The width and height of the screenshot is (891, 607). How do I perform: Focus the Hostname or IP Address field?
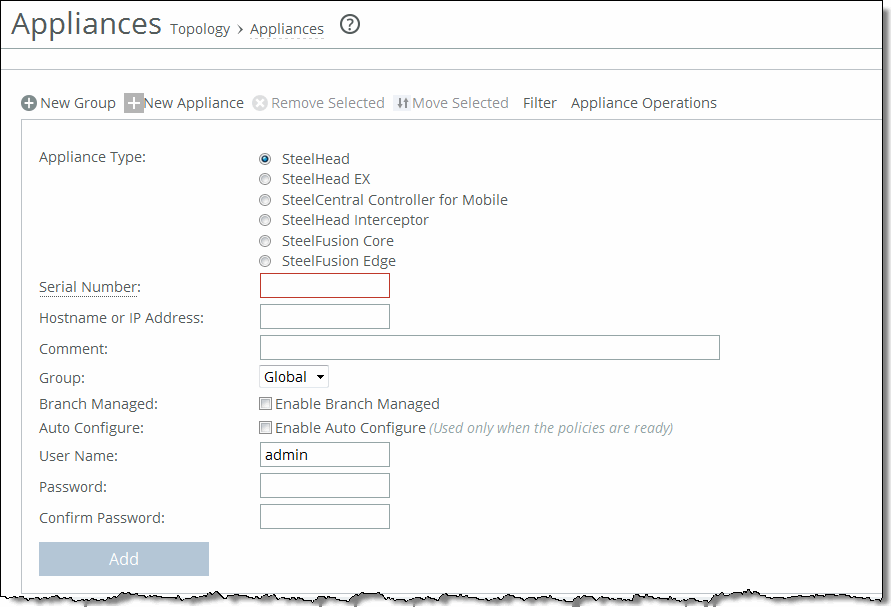[x=325, y=317]
